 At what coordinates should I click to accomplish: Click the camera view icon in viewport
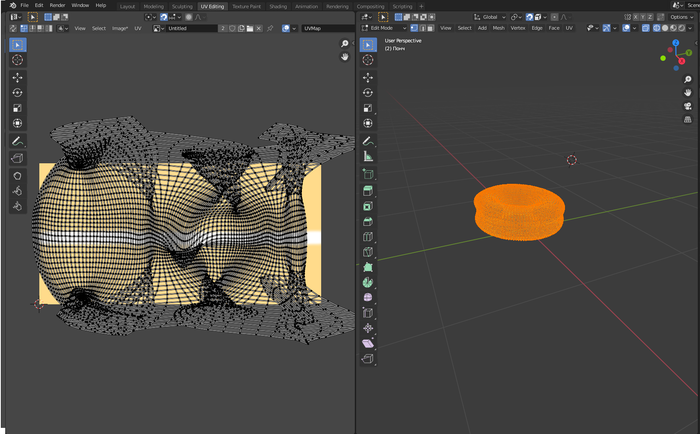pyautogui.click(x=688, y=106)
